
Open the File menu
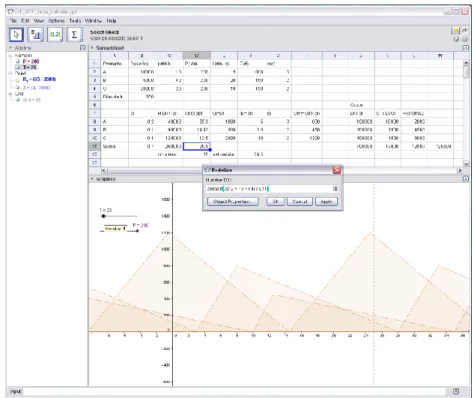click(x=13, y=21)
